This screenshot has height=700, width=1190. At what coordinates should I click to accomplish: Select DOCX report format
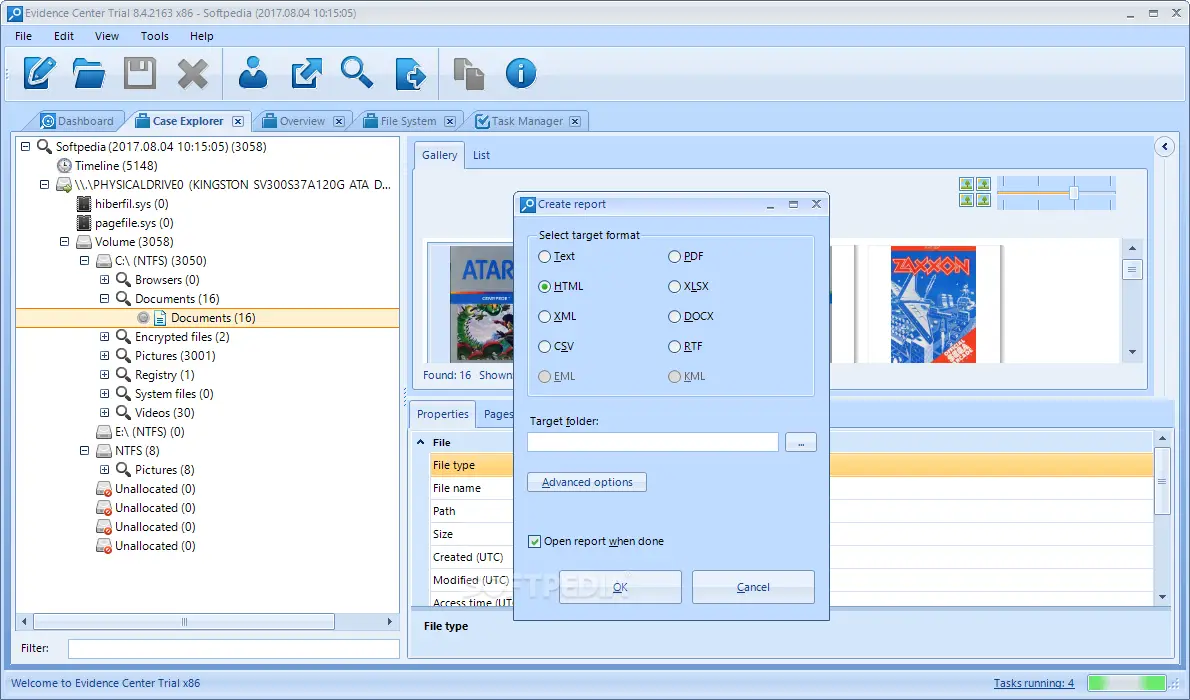pyautogui.click(x=674, y=317)
